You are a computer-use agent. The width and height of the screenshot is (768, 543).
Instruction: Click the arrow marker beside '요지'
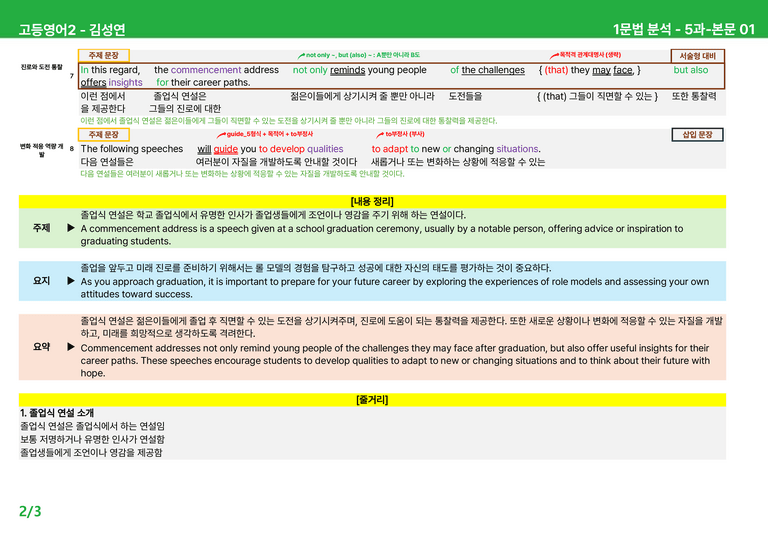[x=71, y=281]
